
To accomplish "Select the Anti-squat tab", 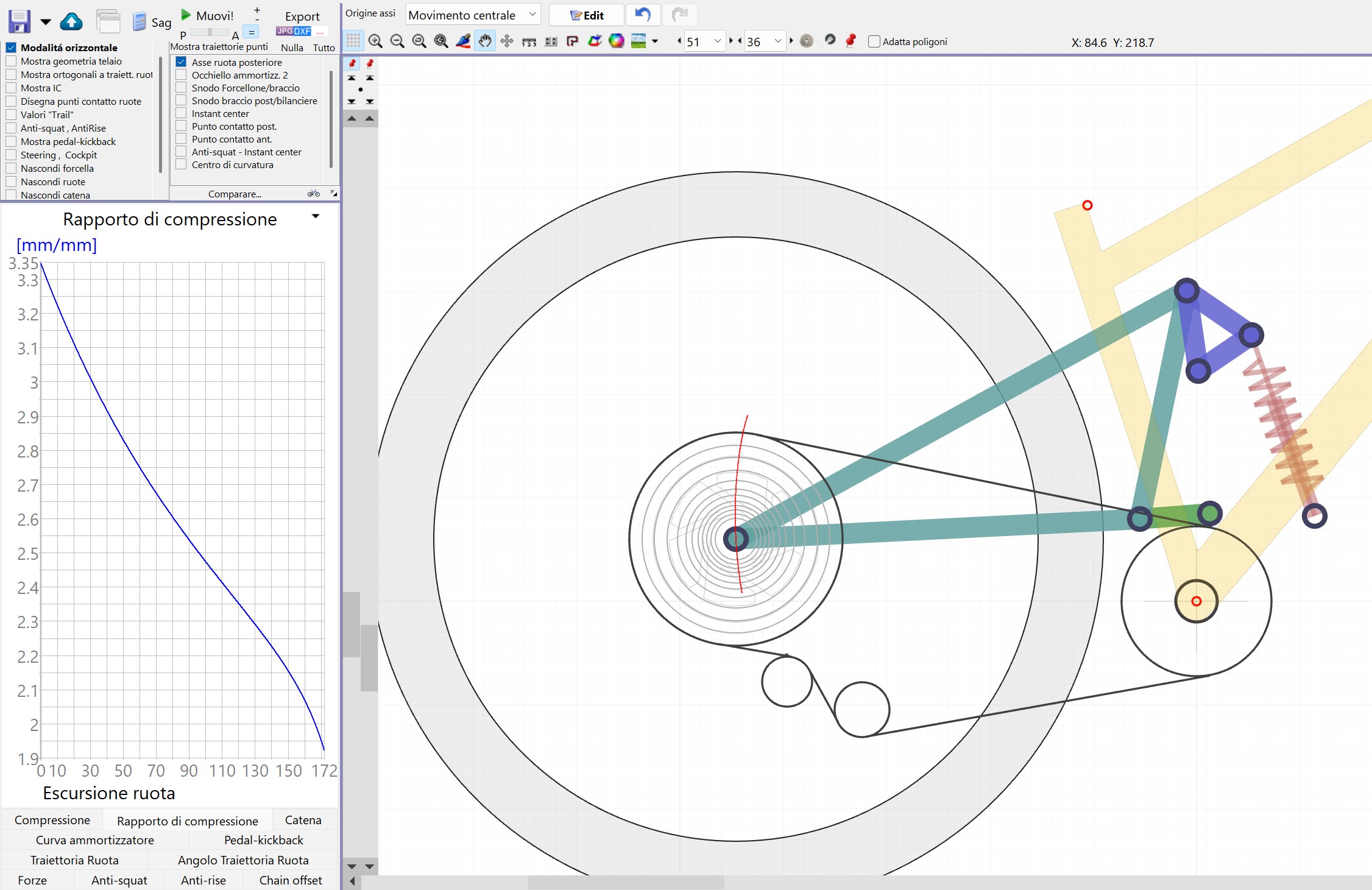I will point(119,880).
